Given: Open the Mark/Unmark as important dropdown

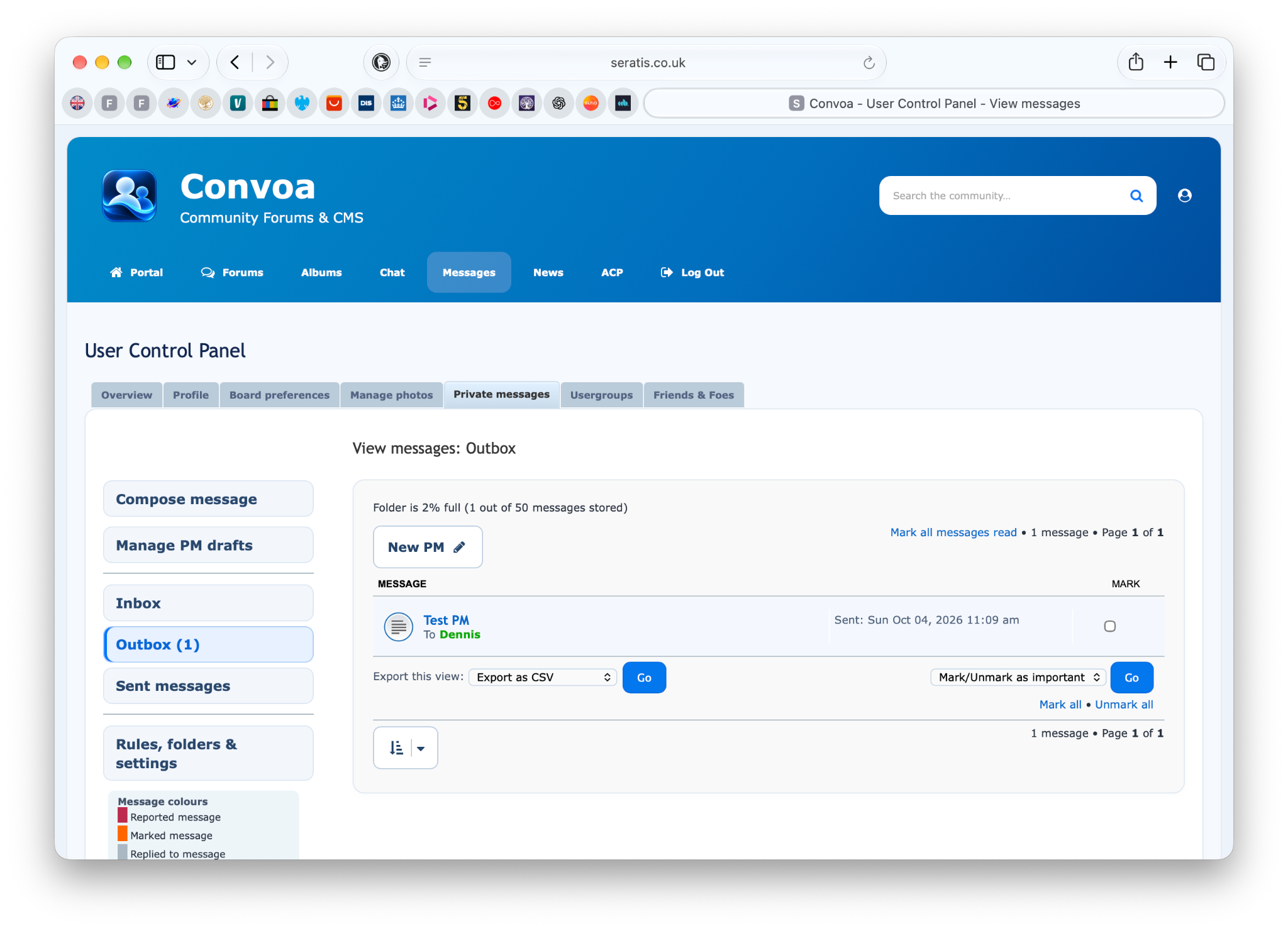Looking at the screenshot, I should pyautogui.click(x=1018, y=677).
